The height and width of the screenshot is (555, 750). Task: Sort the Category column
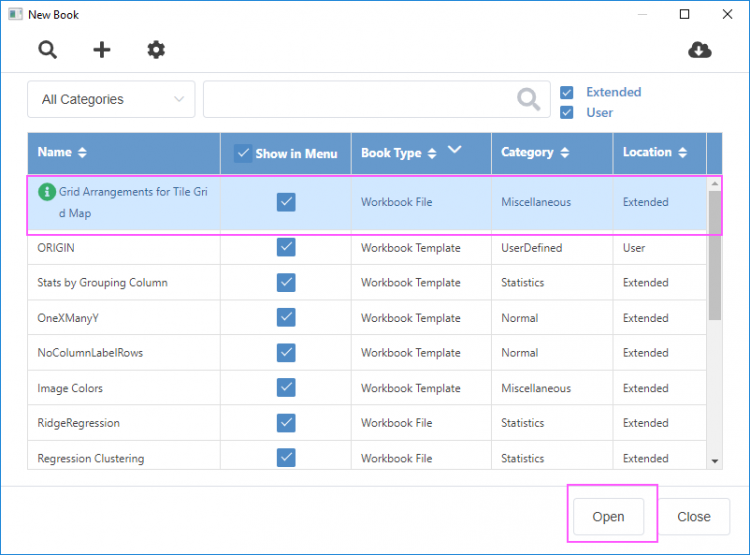[565, 153]
